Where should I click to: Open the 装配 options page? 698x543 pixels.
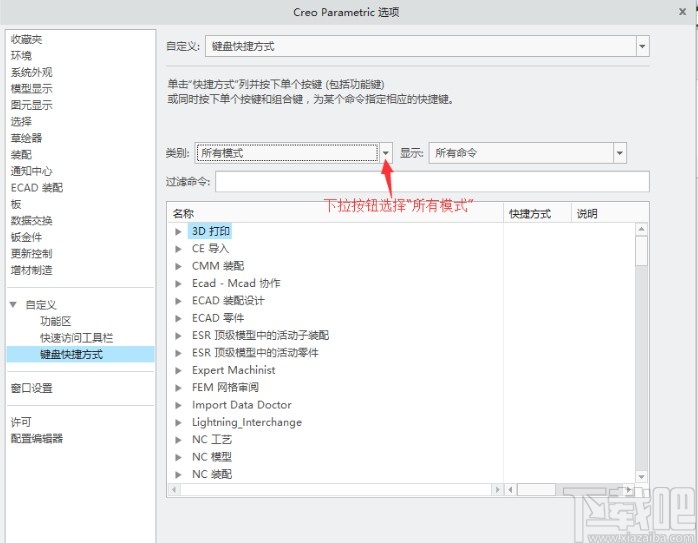point(21,154)
